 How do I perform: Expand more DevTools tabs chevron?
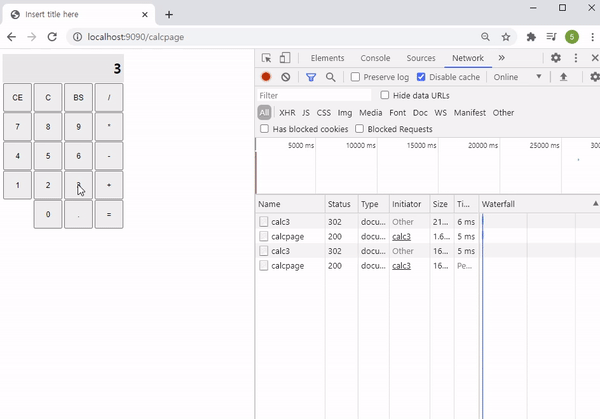(x=501, y=58)
